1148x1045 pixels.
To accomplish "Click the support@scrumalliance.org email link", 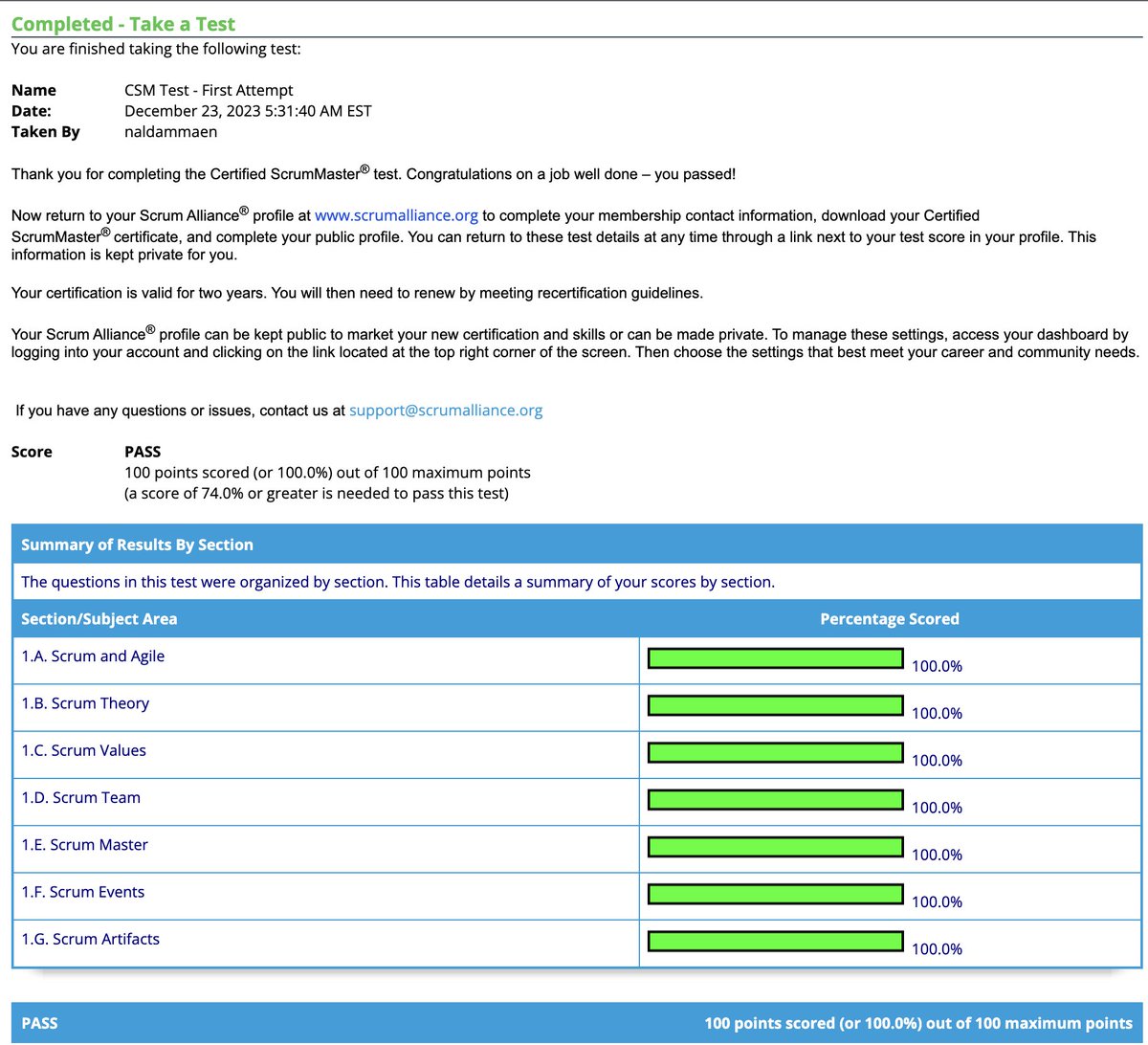I will coord(446,411).
